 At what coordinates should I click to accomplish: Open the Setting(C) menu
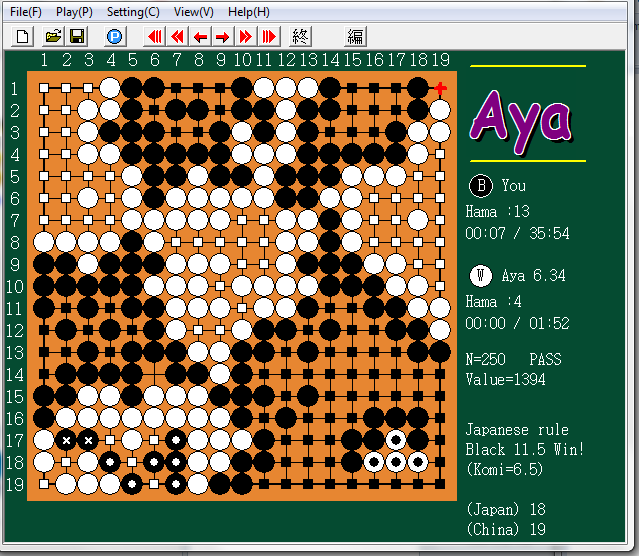(133, 12)
